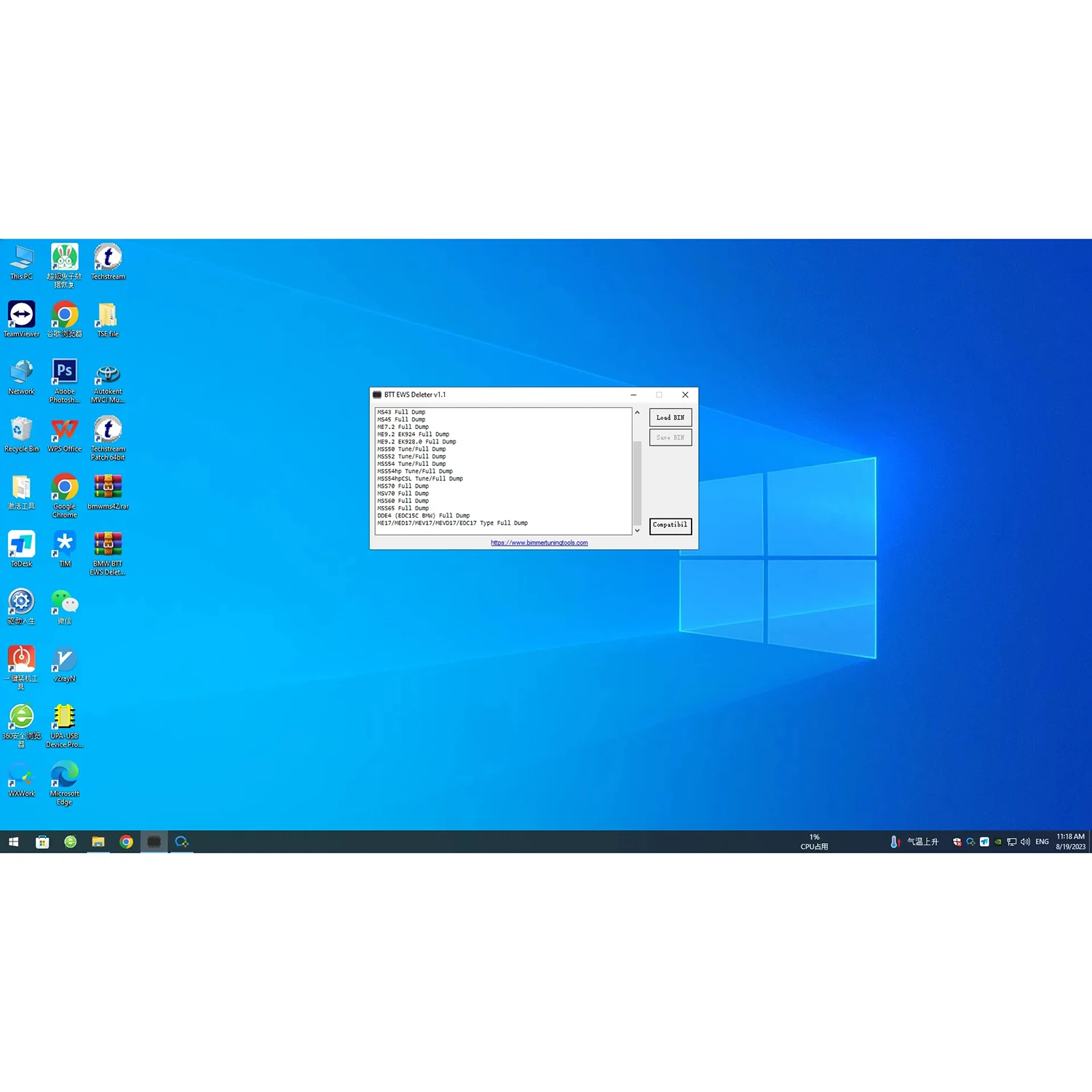Screen dimensions: 1092x1092
Task: Select the TIM desktop icon
Action: click(x=65, y=550)
